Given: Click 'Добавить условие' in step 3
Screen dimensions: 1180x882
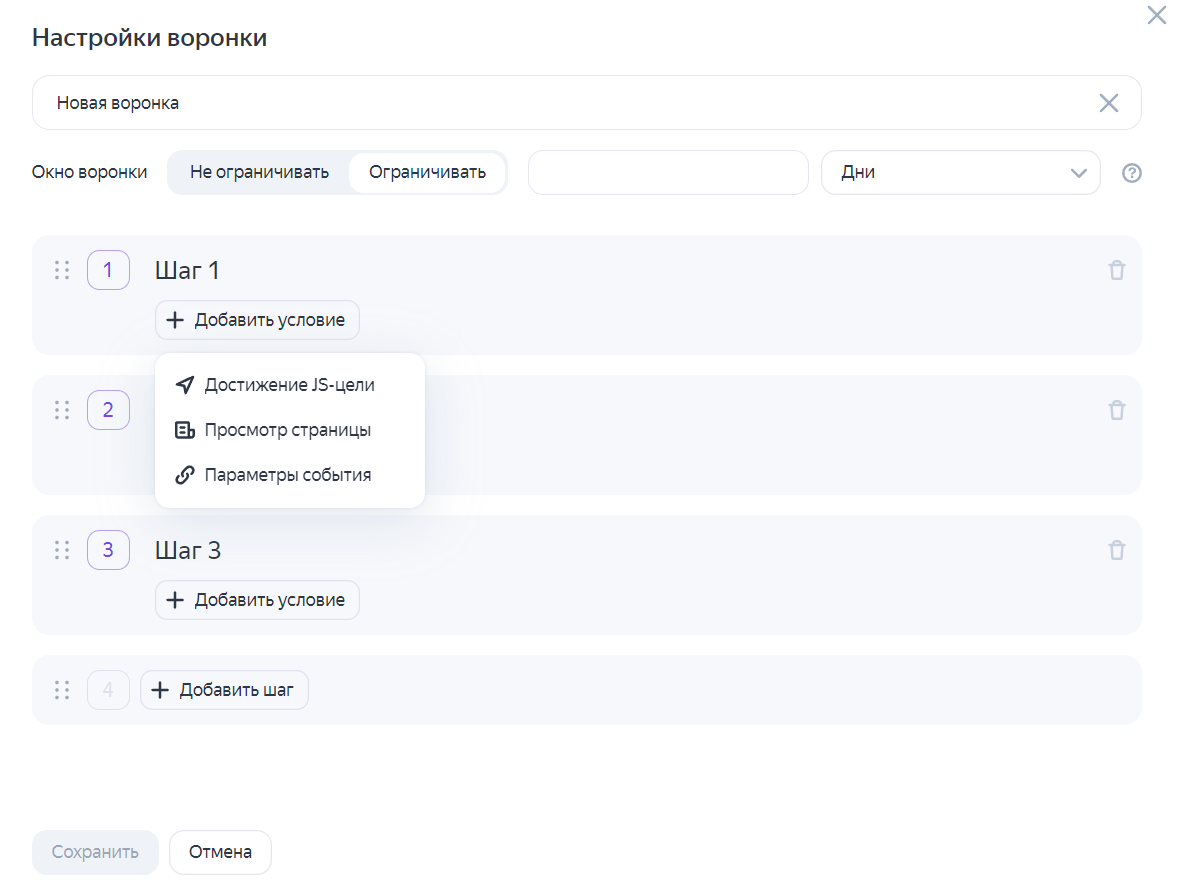Looking at the screenshot, I should (x=257, y=600).
